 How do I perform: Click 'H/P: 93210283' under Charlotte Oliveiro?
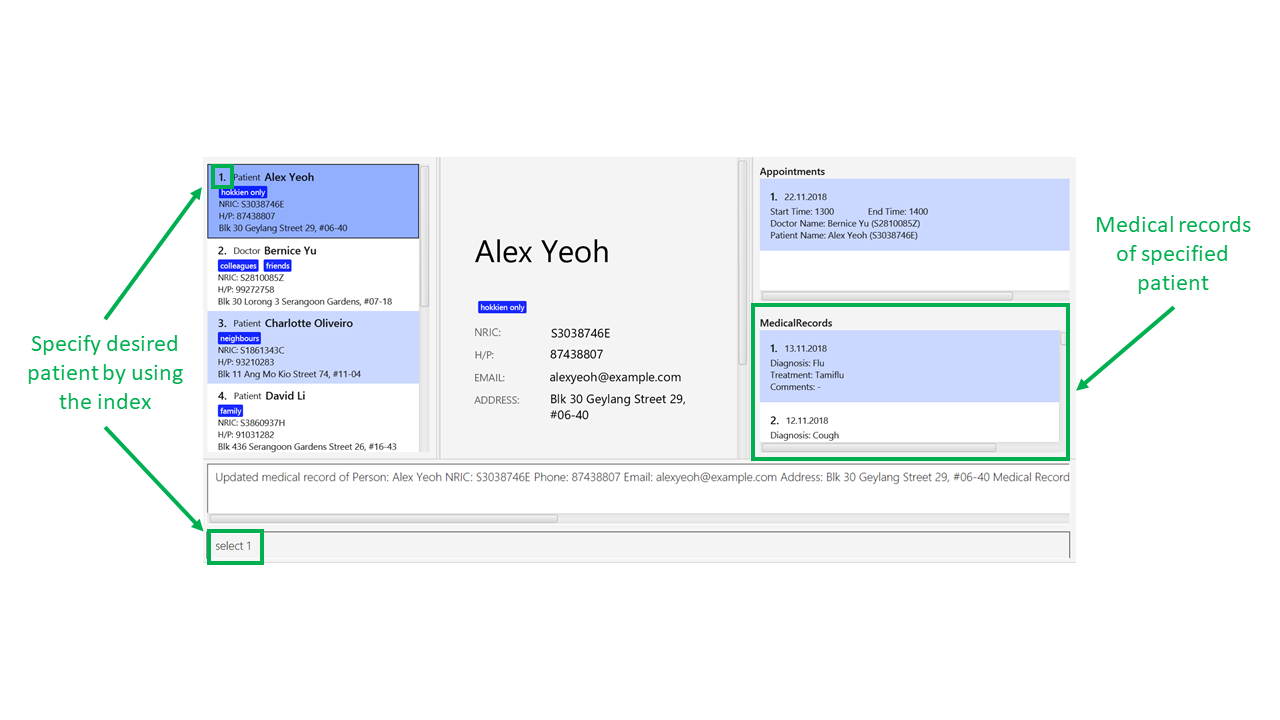point(246,362)
